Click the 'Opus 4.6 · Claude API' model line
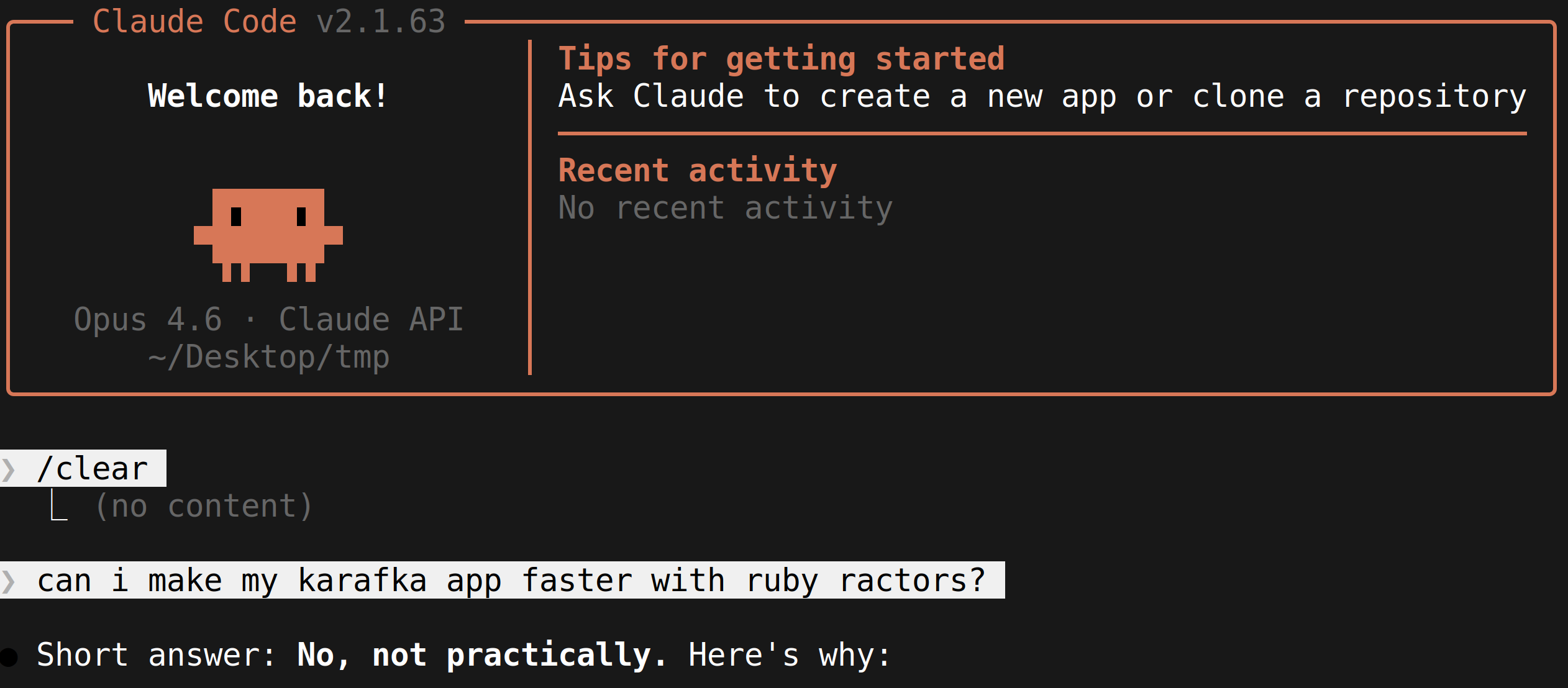This screenshot has width=1568, height=688. [268, 320]
